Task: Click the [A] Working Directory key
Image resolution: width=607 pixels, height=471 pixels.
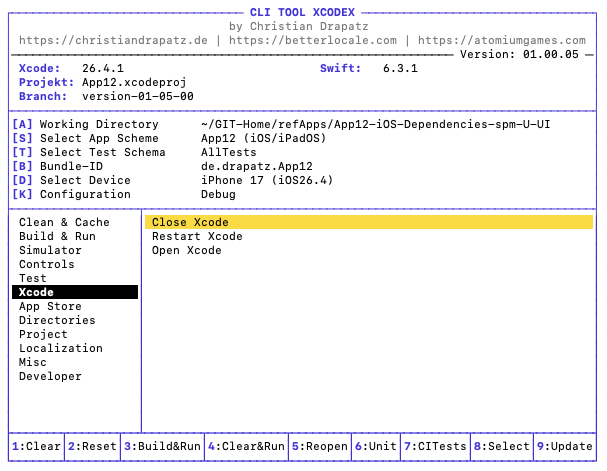Action: (22, 124)
